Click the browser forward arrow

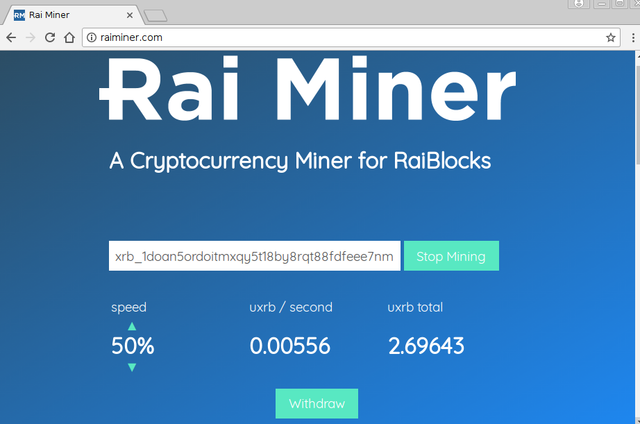pyautogui.click(x=31, y=38)
